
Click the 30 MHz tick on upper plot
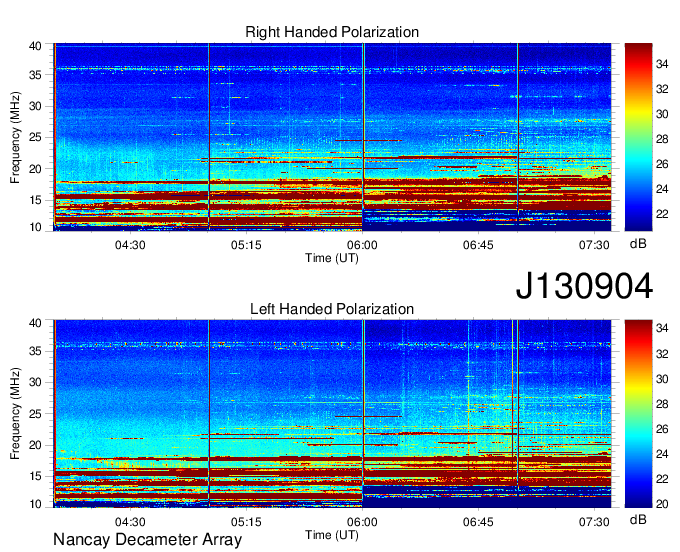[36, 106]
